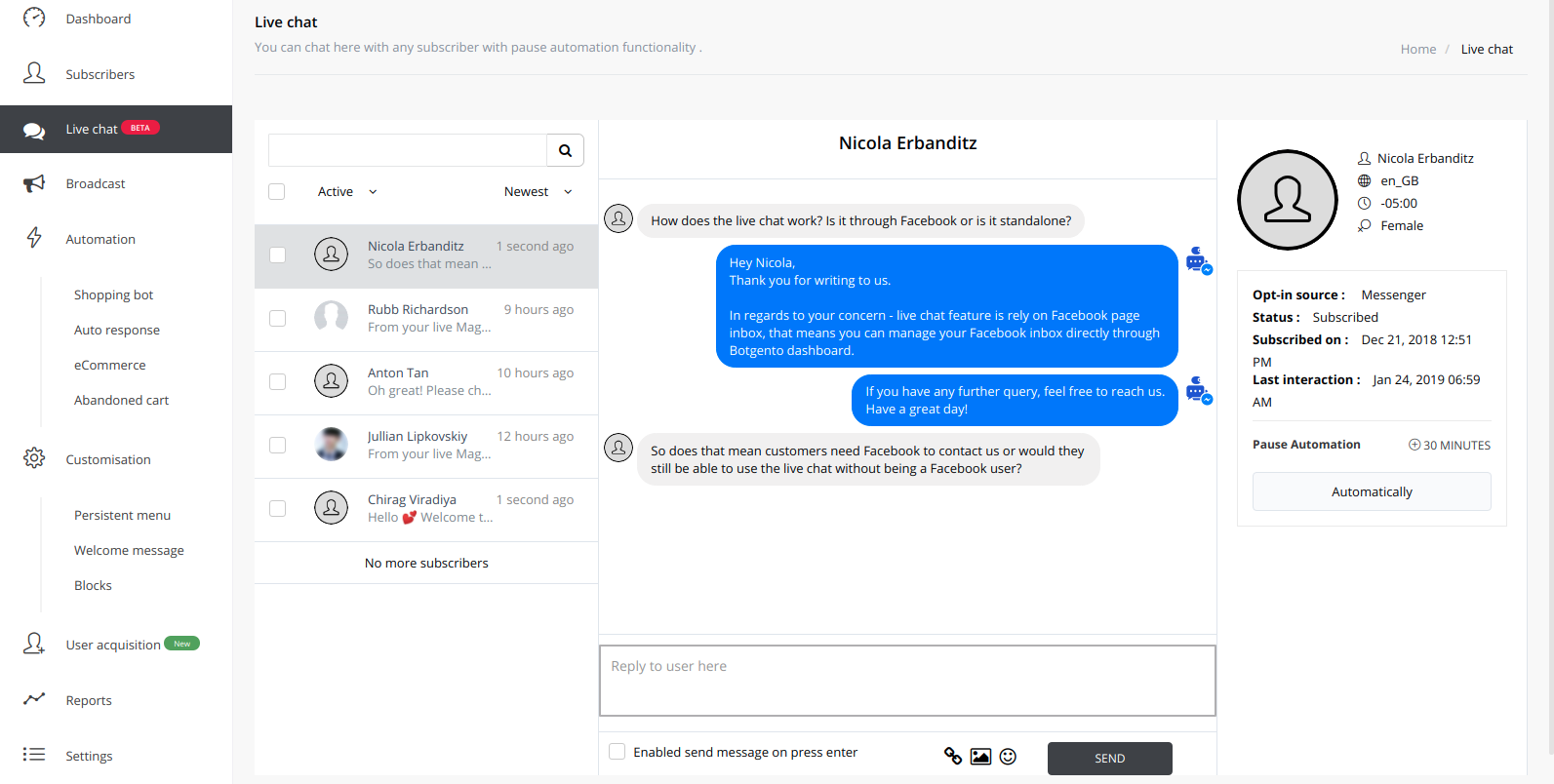Open Shopping bot submenu item

(113, 294)
